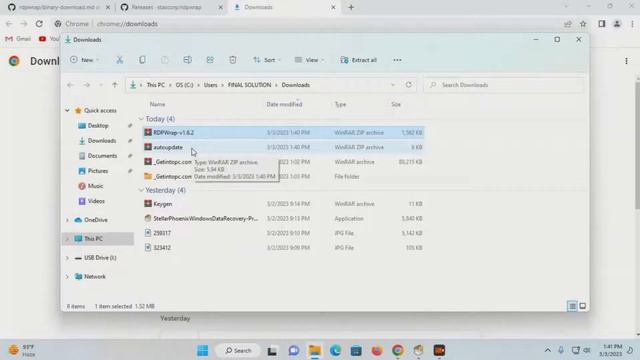The width and height of the screenshot is (640, 360).
Task: Open address bar history dropdown
Action: click(x=393, y=85)
